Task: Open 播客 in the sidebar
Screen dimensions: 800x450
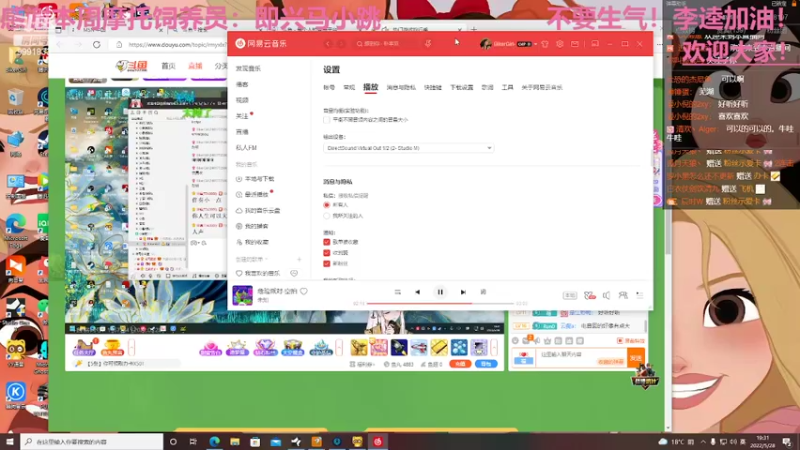Action: pyautogui.click(x=242, y=84)
